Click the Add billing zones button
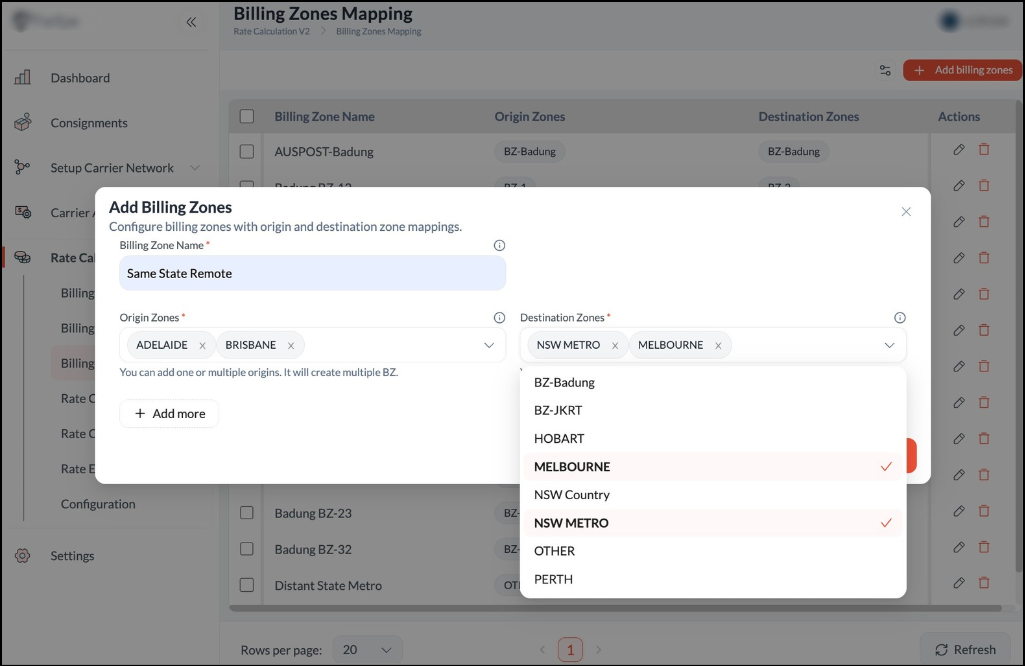 [x=961, y=70]
